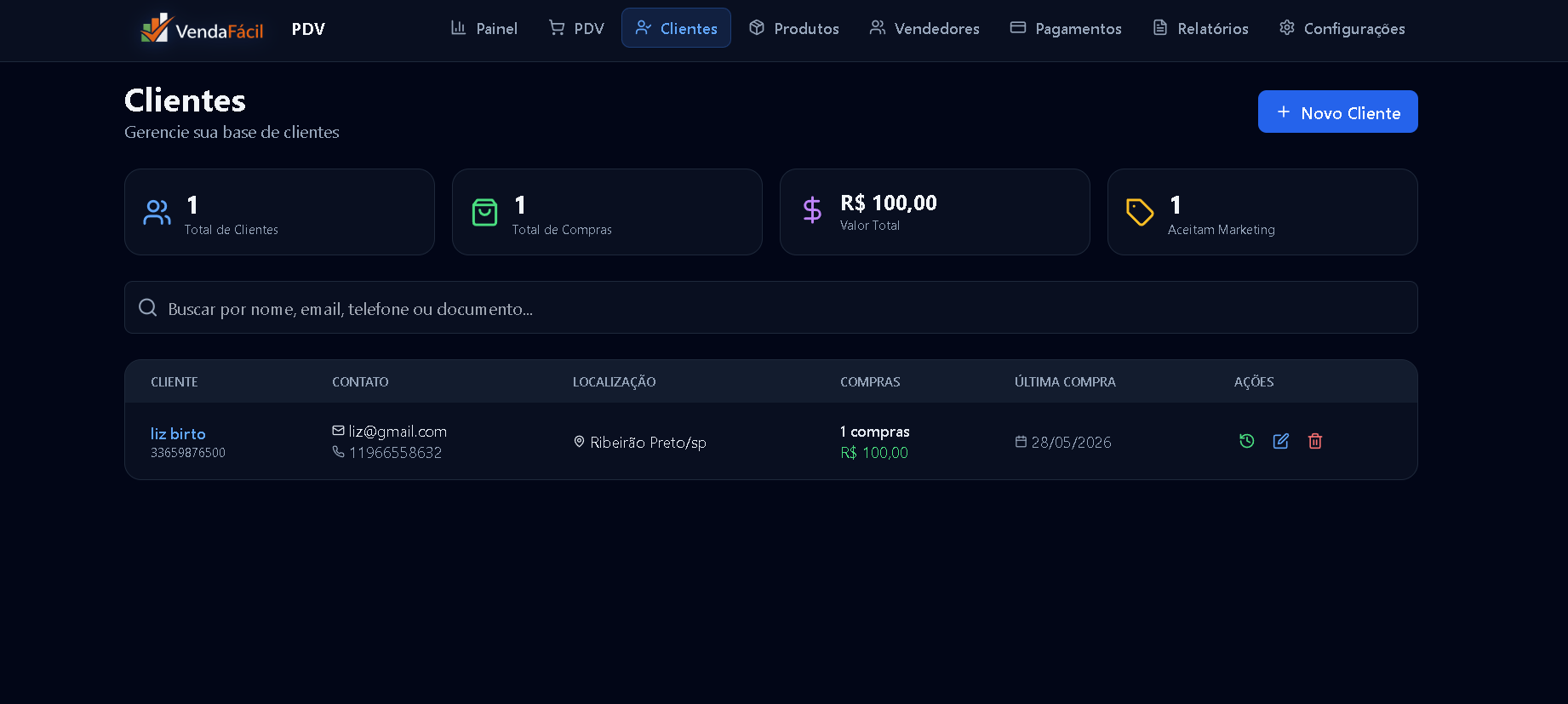
Task: Click the green R$ 100,00 amount in the table row
Action: 874,453
